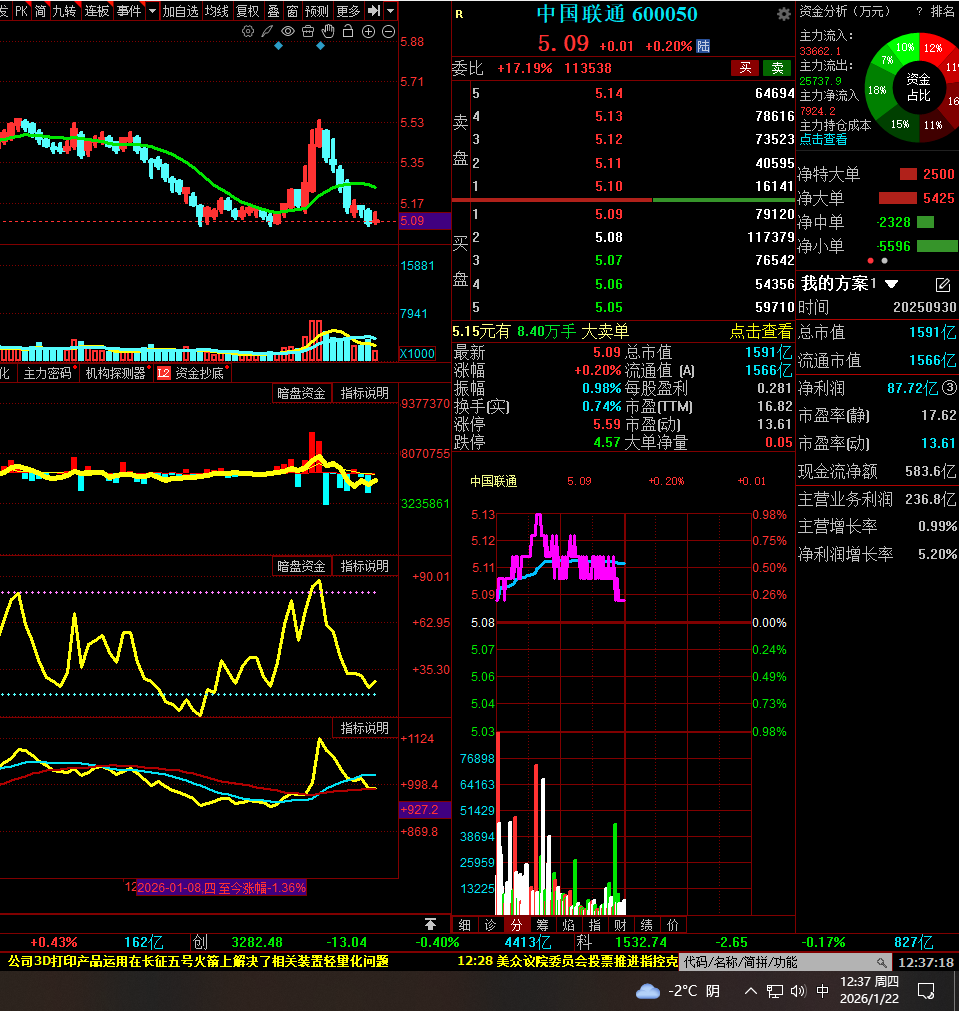Viewport: 959px width, 1011px height.
Task: Click the 窗 window layout button
Action: pos(292,11)
